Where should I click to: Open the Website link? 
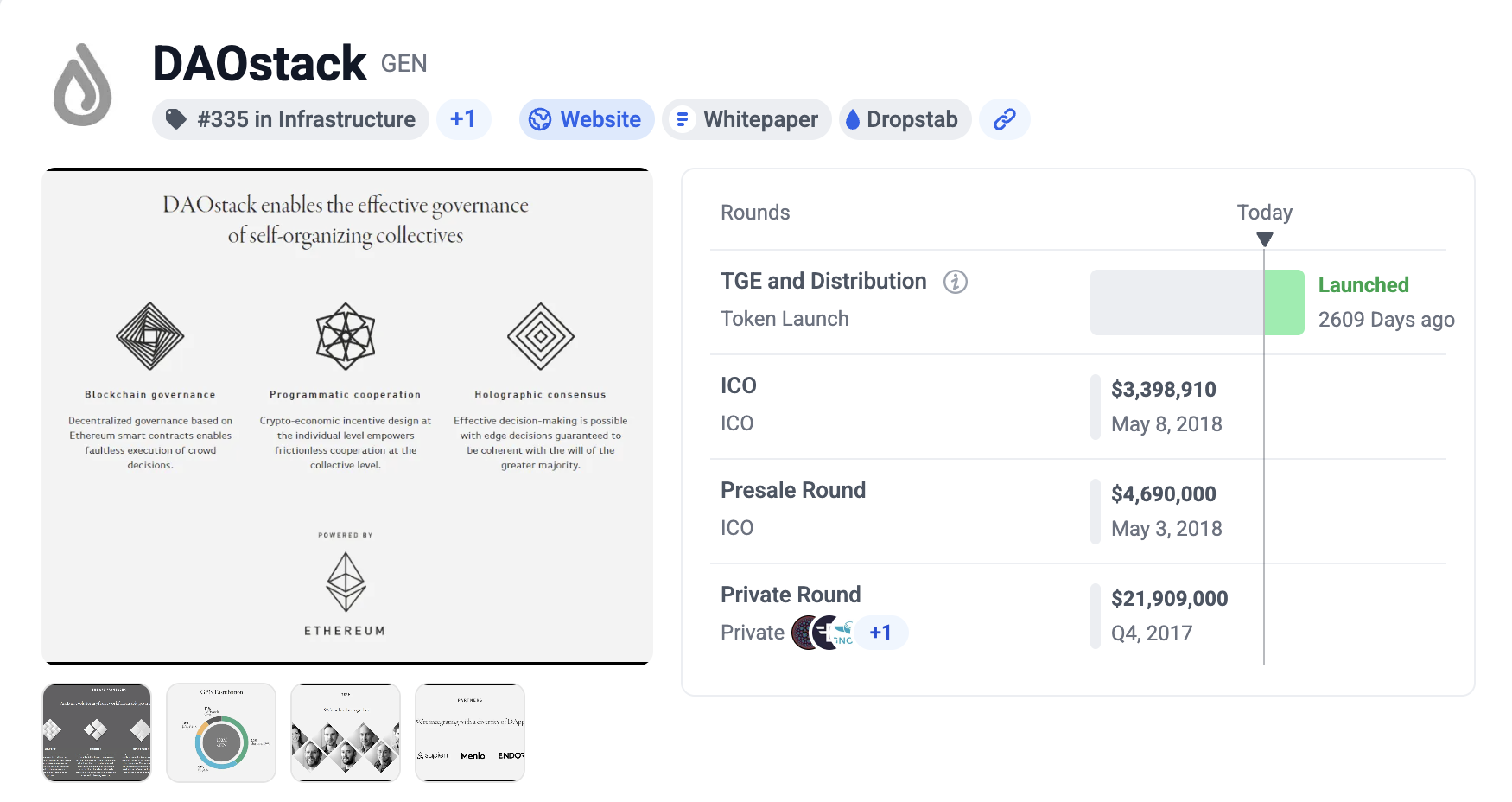pyautogui.click(x=587, y=119)
